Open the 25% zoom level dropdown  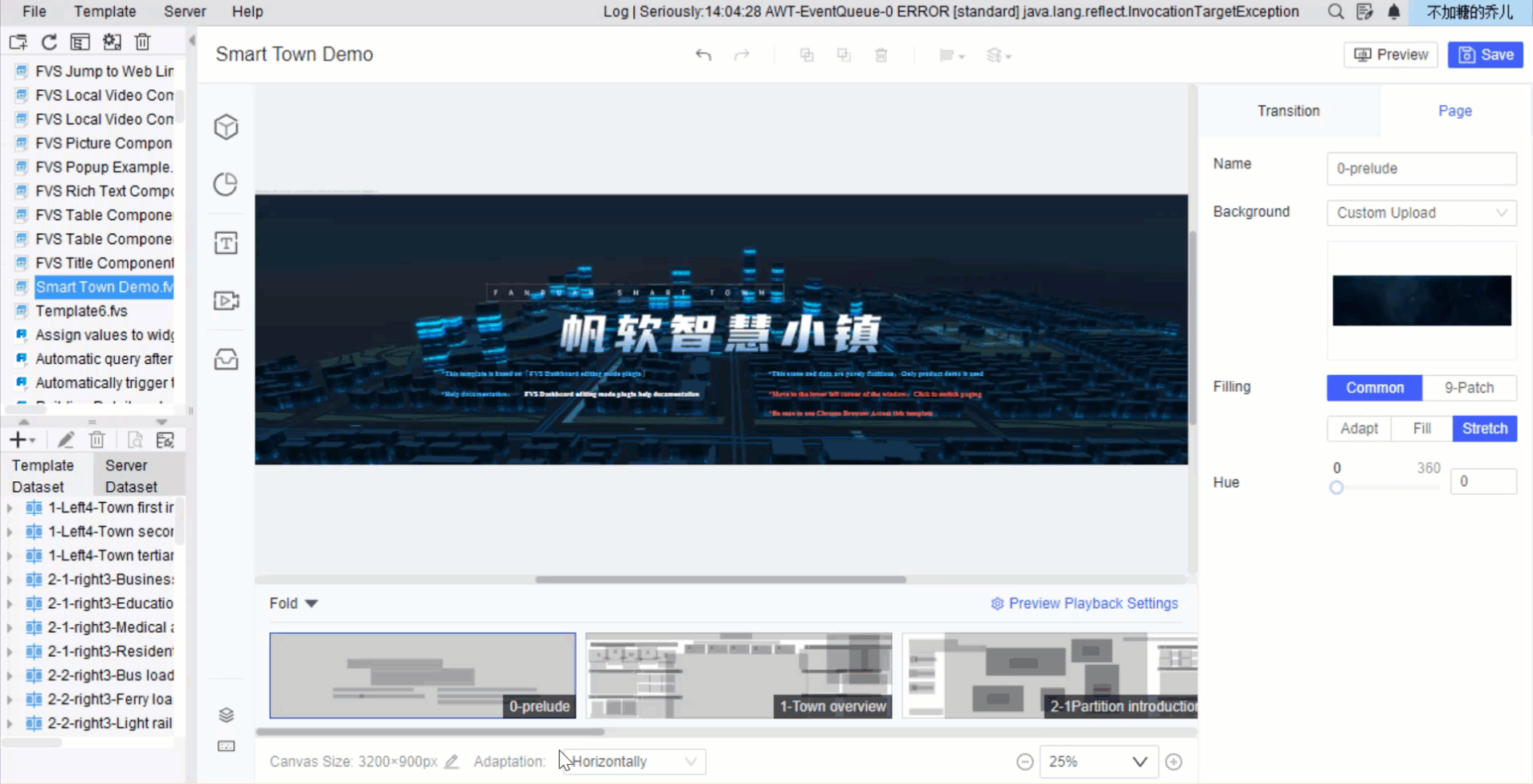(1099, 762)
